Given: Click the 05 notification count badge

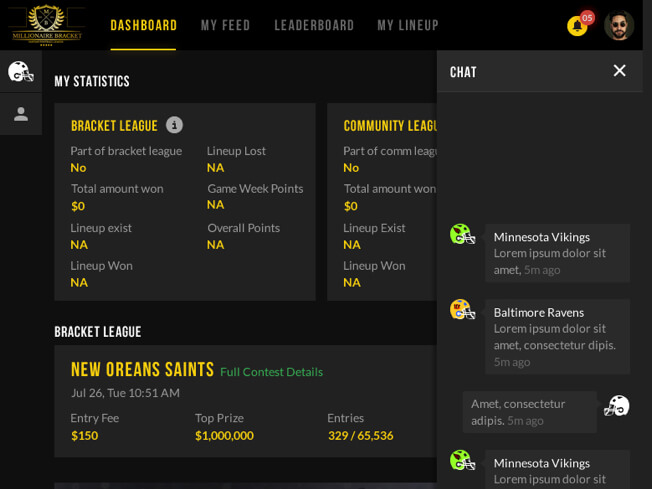Looking at the screenshot, I should coord(587,18).
